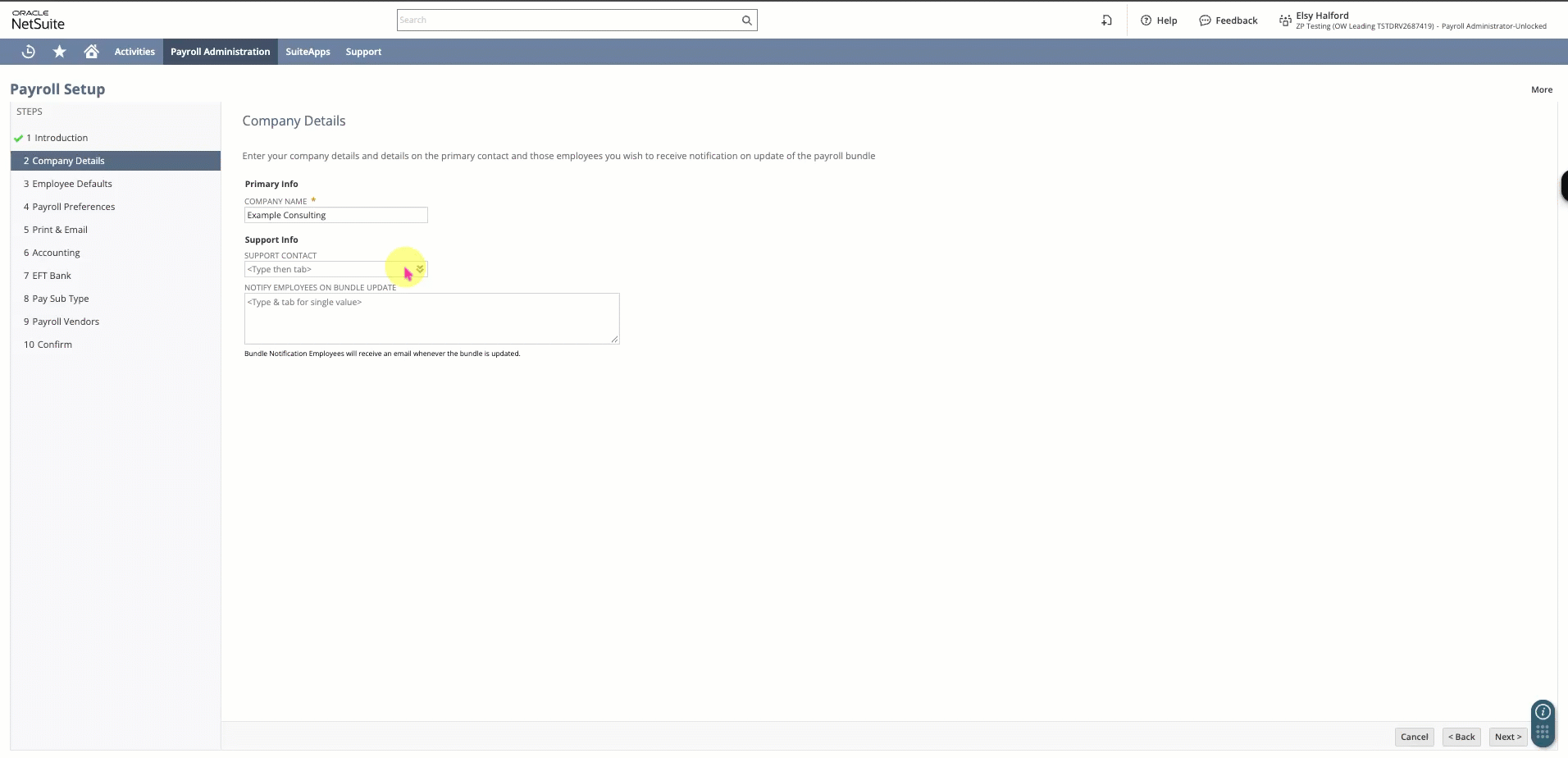Open the Create New icon in header
This screenshot has width=1568, height=758.
pos(1106,21)
